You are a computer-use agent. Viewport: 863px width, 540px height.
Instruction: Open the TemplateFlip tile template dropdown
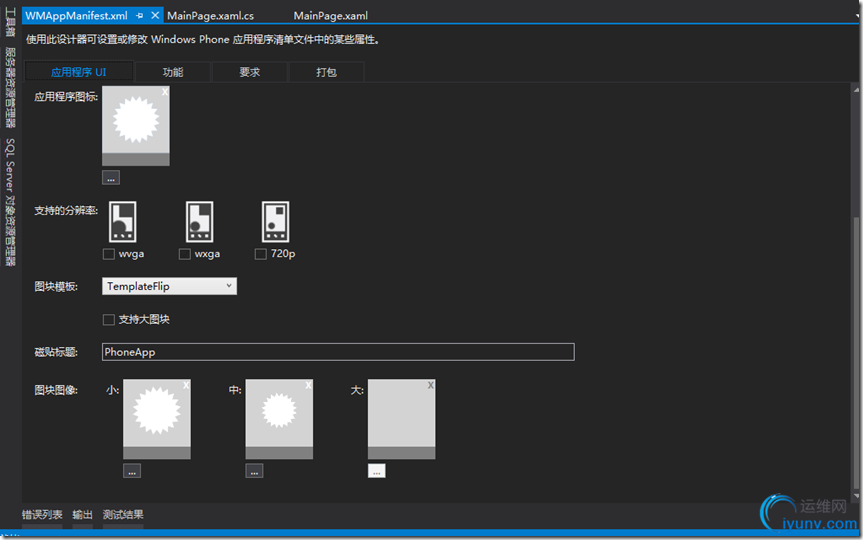click(170, 286)
